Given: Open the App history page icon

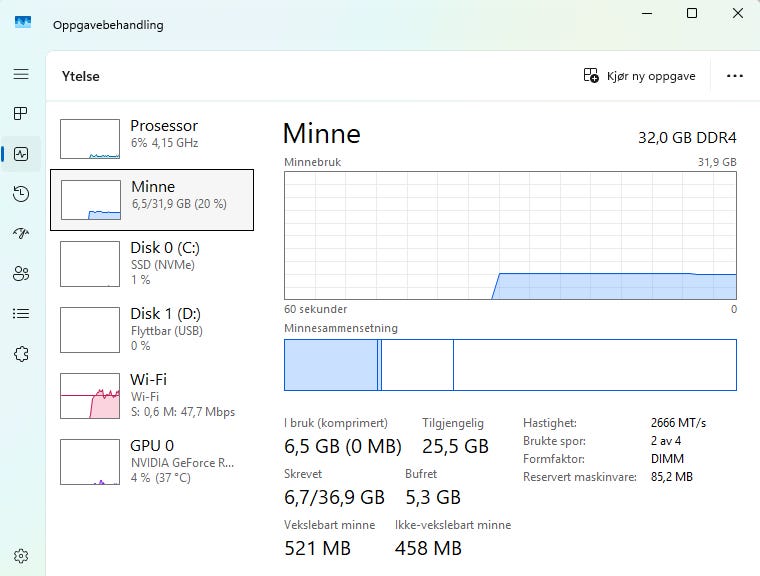Looking at the screenshot, I should [x=21, y=194].
